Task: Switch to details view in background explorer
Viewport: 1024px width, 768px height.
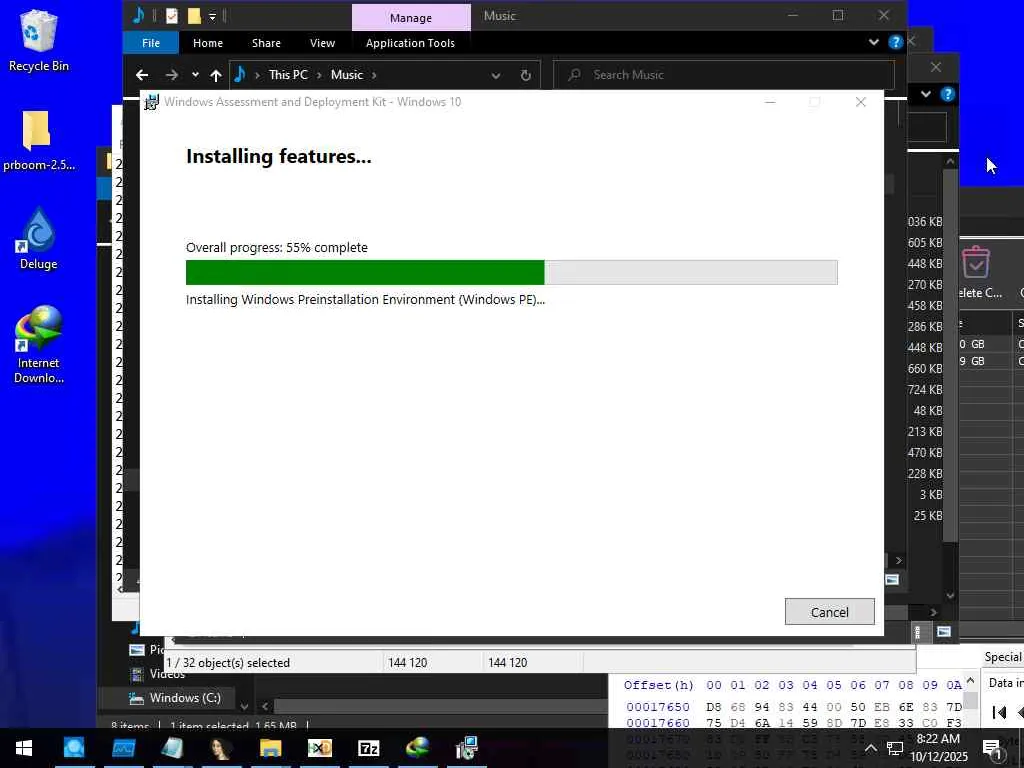Action: pos(918,632)
